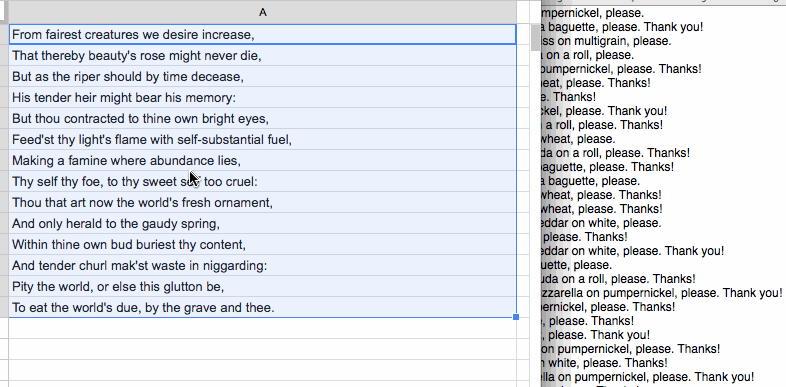Select the first empty cell below the sonnet

point(262,328)
